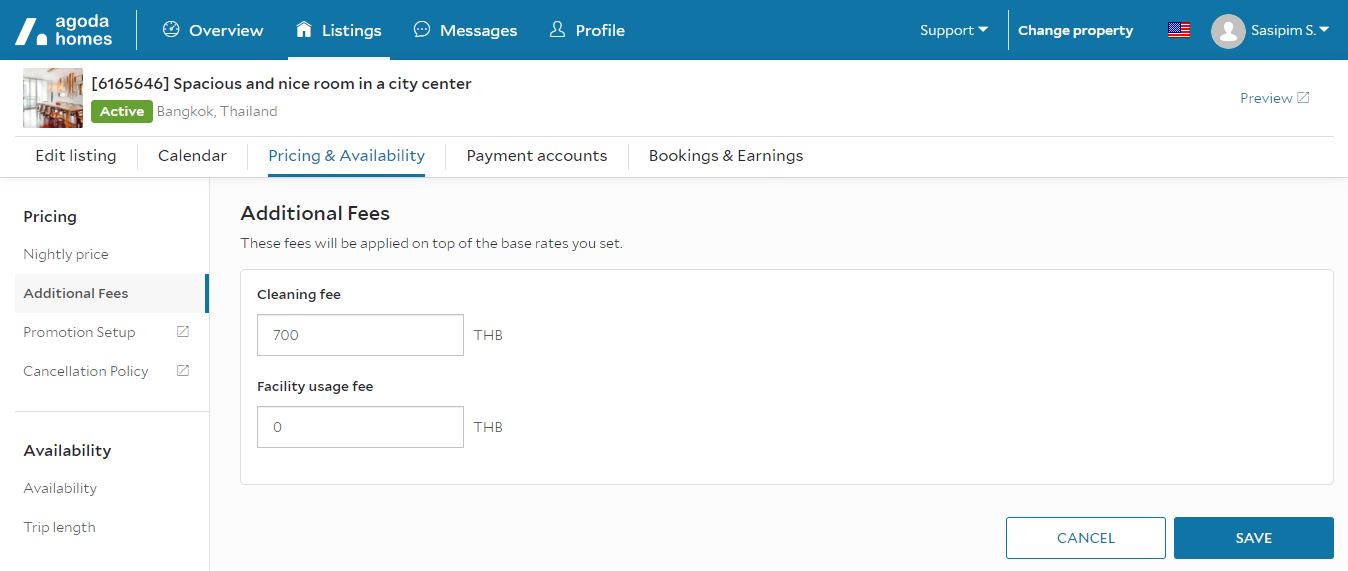Screen dimensions: 1348x571
Task: Select the listing photo thumbnail
Action: tap(53, 98)
